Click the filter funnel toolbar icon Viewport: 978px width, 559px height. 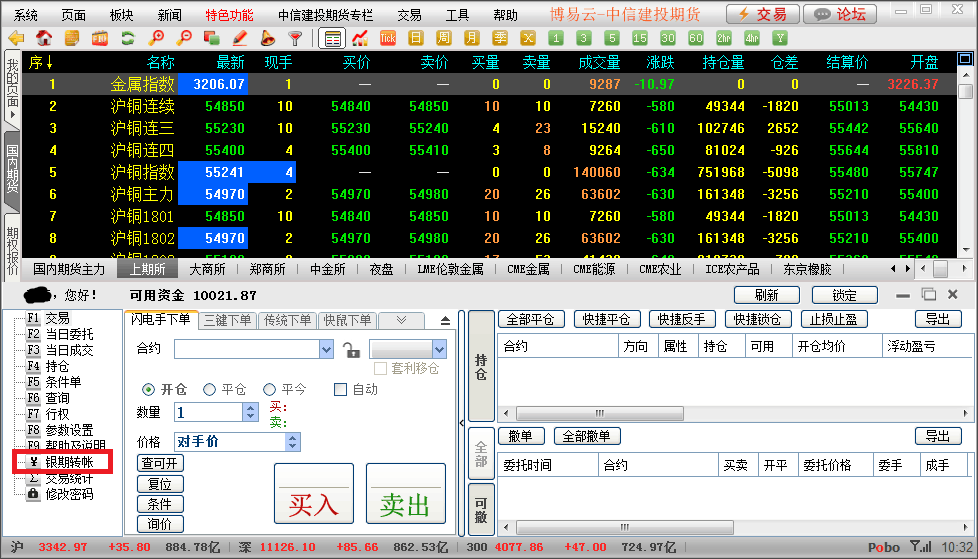pyautogui.click(x=295, y=38)
